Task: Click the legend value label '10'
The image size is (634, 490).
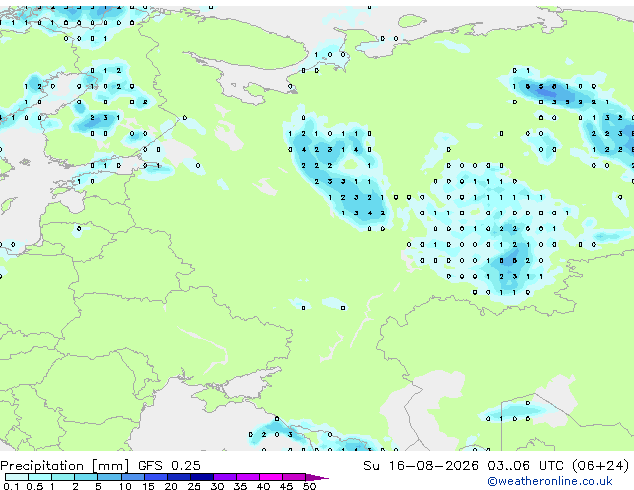Action: (125, 486)
